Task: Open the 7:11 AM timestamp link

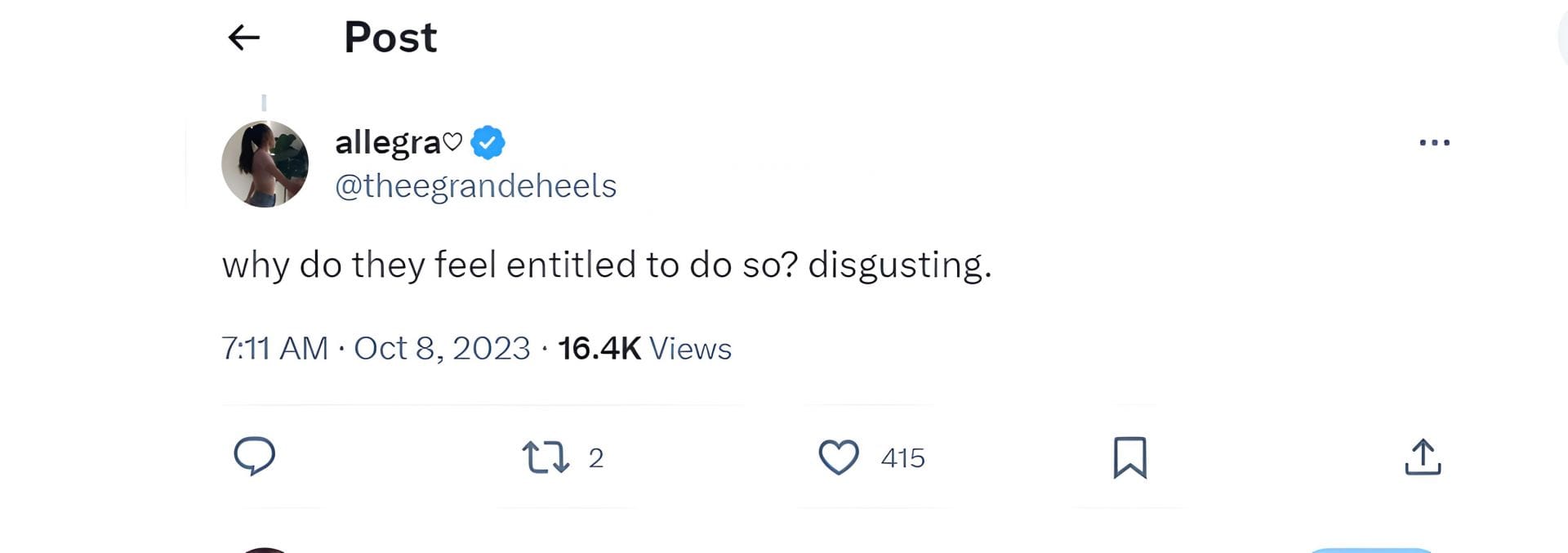Action: click(x=274, y=349)
